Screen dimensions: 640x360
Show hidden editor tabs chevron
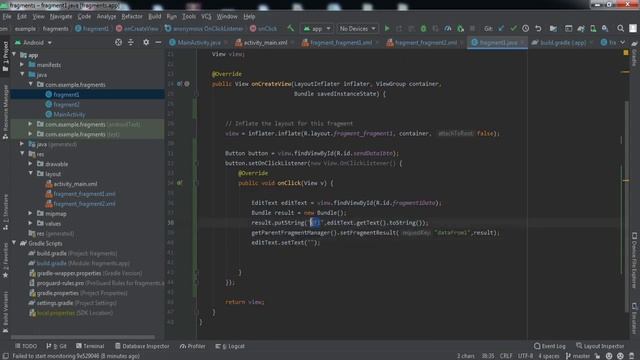pyautogui.click(x=622, y=42)
